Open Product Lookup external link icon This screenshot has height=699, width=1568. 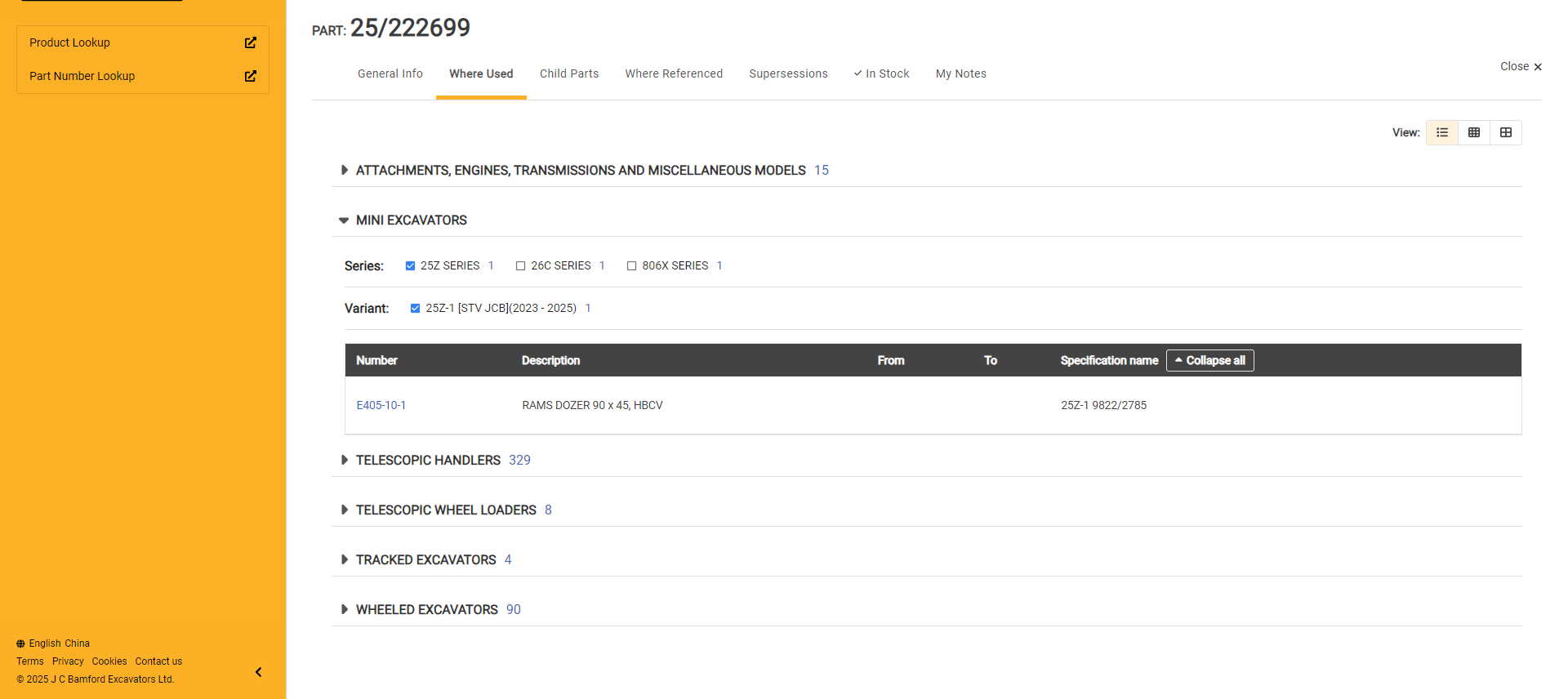click(251, 42)
